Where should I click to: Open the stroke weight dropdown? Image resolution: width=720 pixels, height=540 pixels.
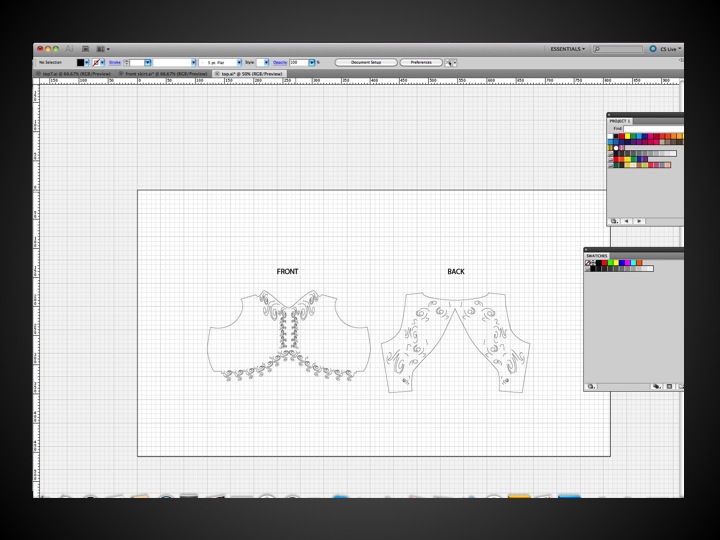point(147,62)
